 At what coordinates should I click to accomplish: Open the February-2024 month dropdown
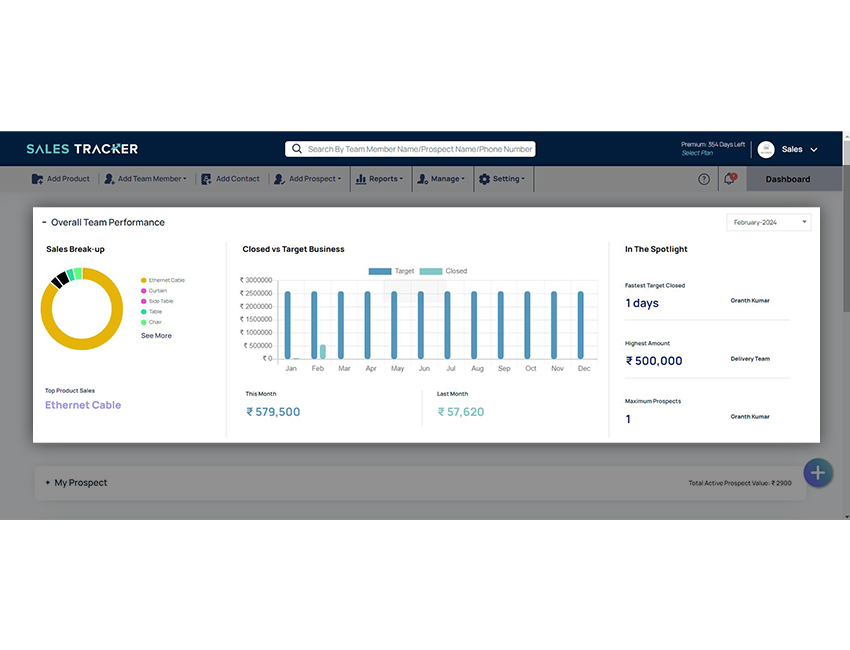click(x=768, y=222)
